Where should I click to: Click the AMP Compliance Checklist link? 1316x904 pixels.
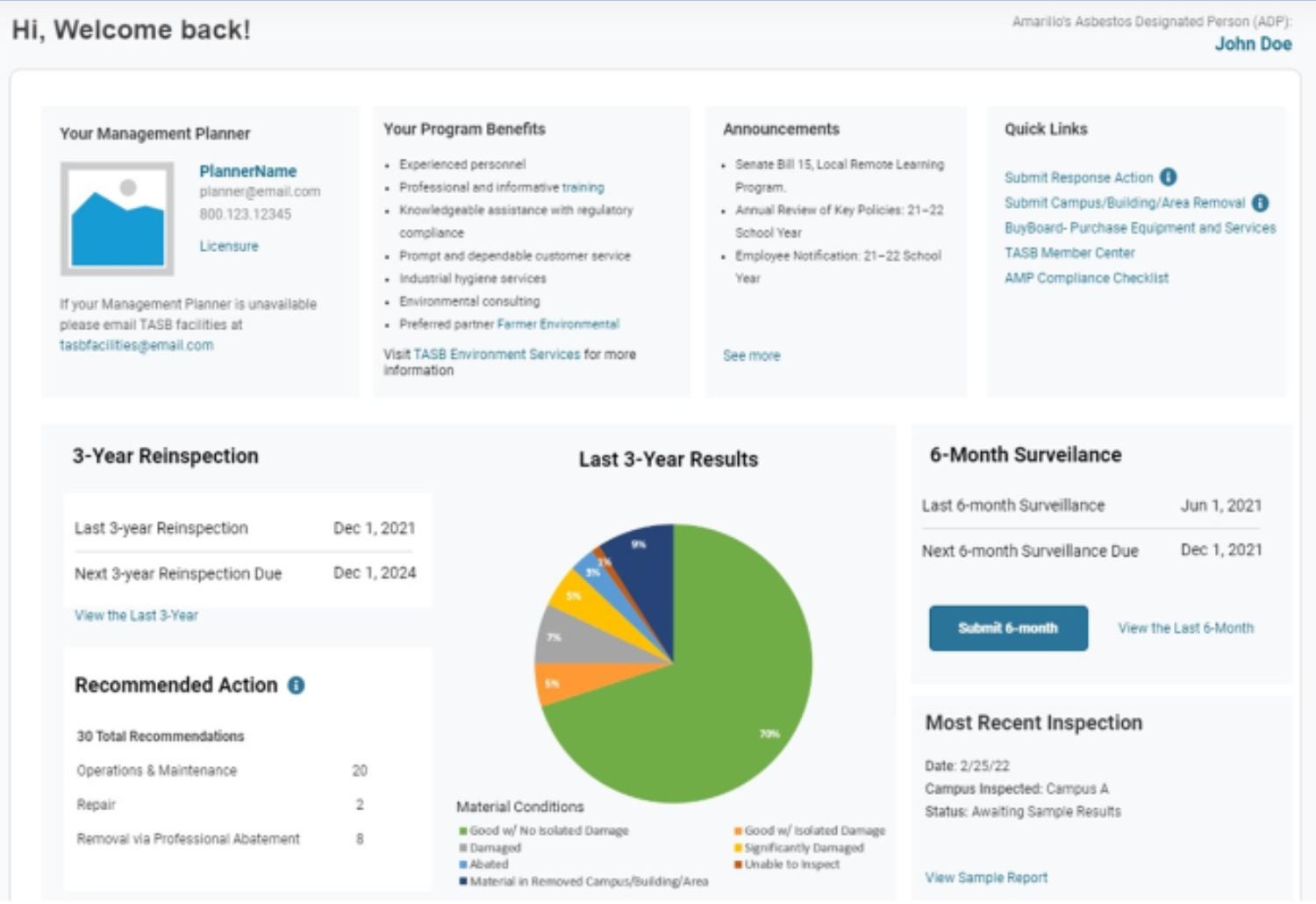pyautogui.click(x=1086, y=277)
